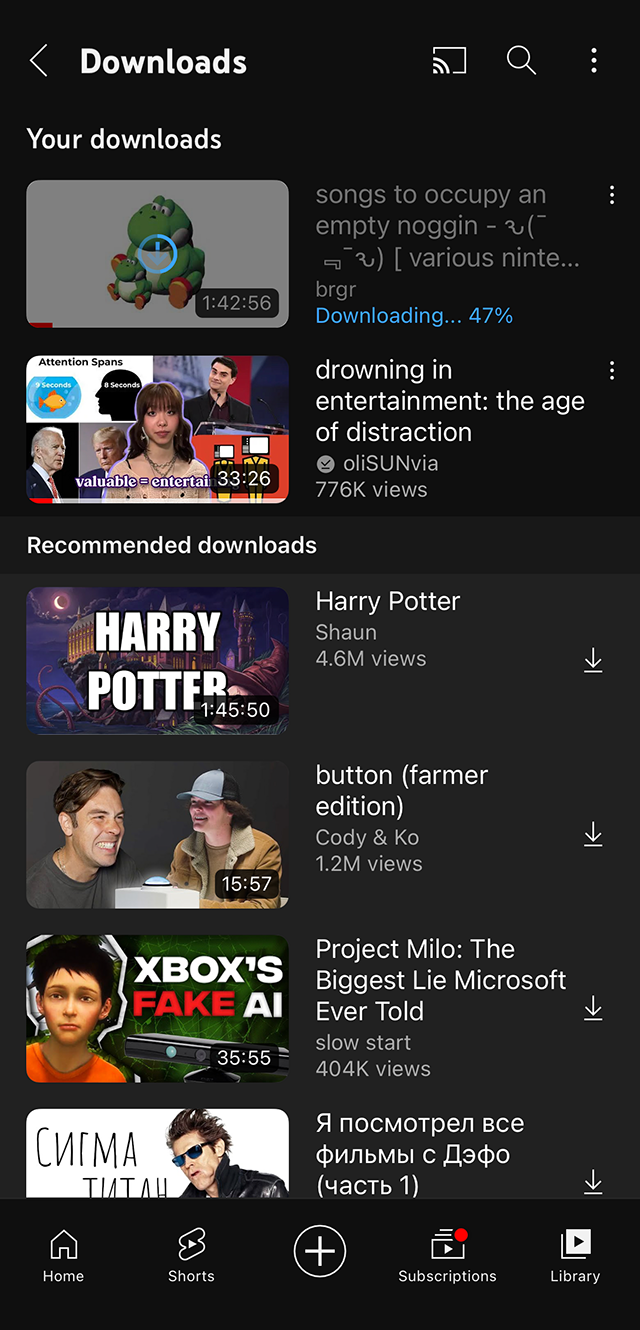Download the Я посмотрел все фильмы video
The image size is (640, 1330).
point(593,1182)
